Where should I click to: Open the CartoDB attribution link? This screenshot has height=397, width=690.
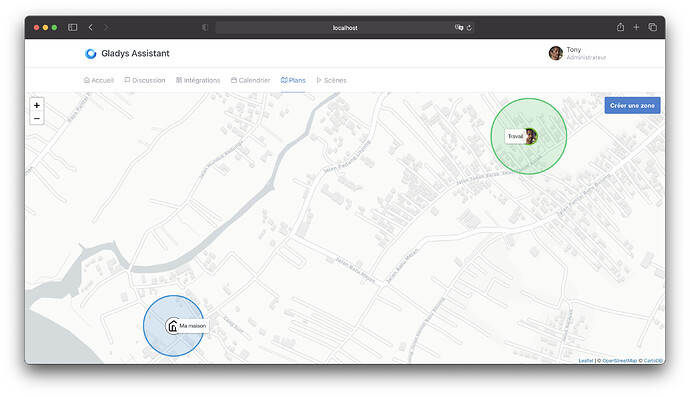653,361
